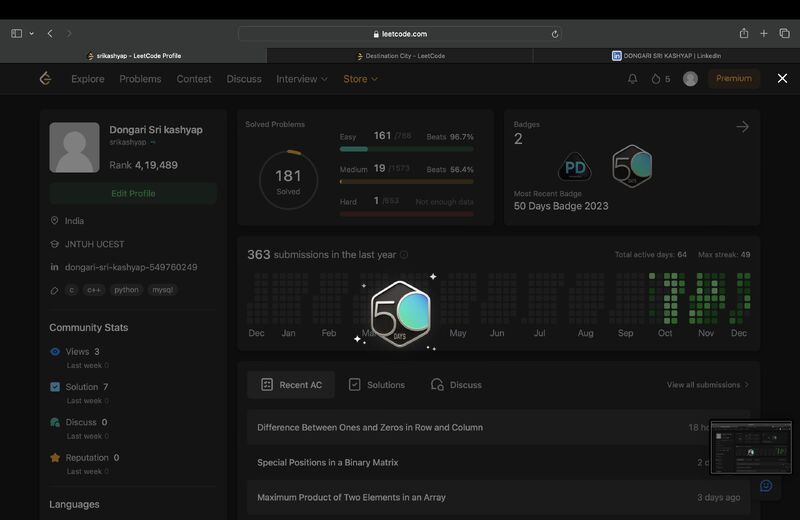Expand the Interview dropdown menu
The width and height of the screenshot is (800, 520).
point(302,79)
